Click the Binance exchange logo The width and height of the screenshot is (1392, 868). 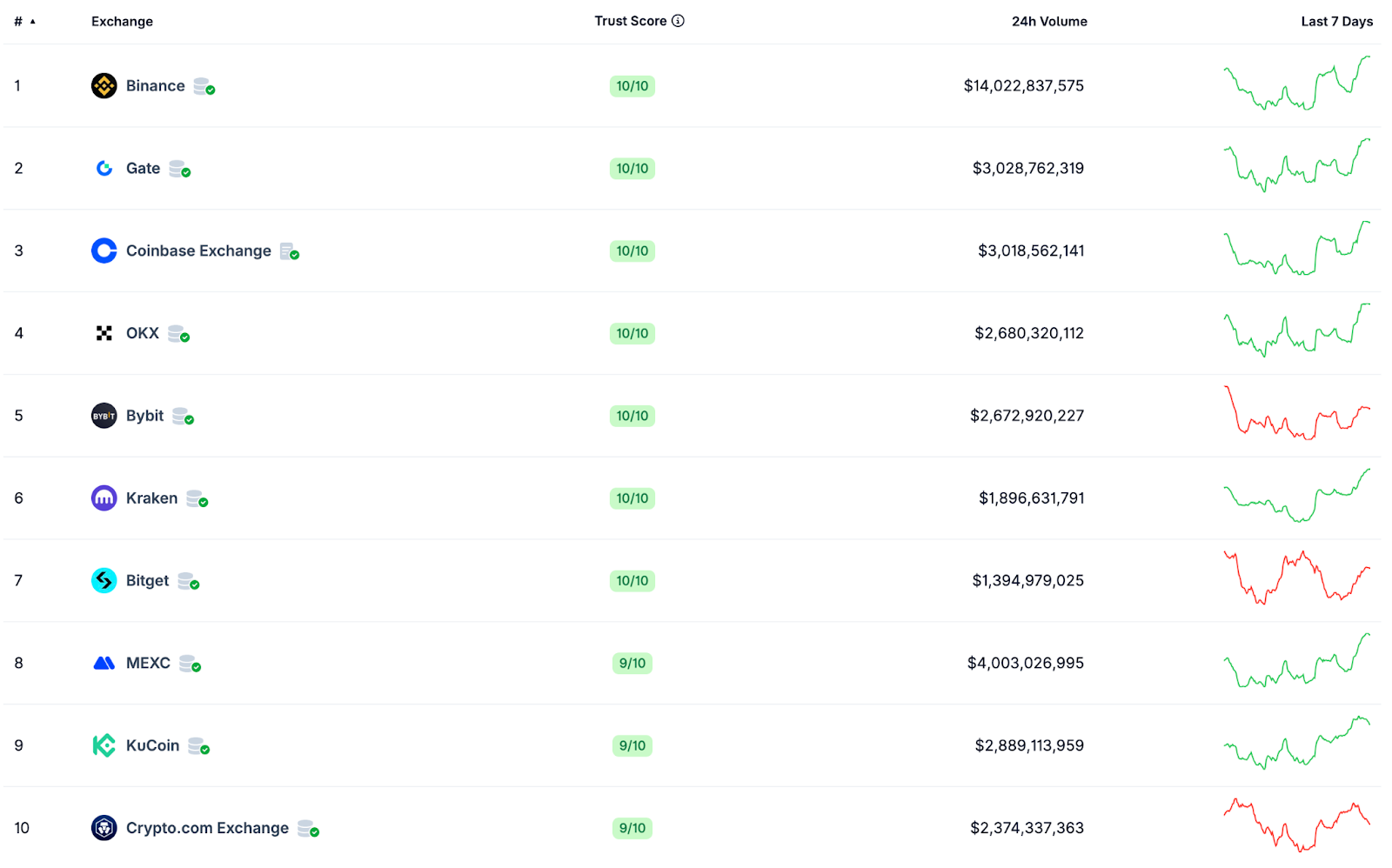[104, 85]
